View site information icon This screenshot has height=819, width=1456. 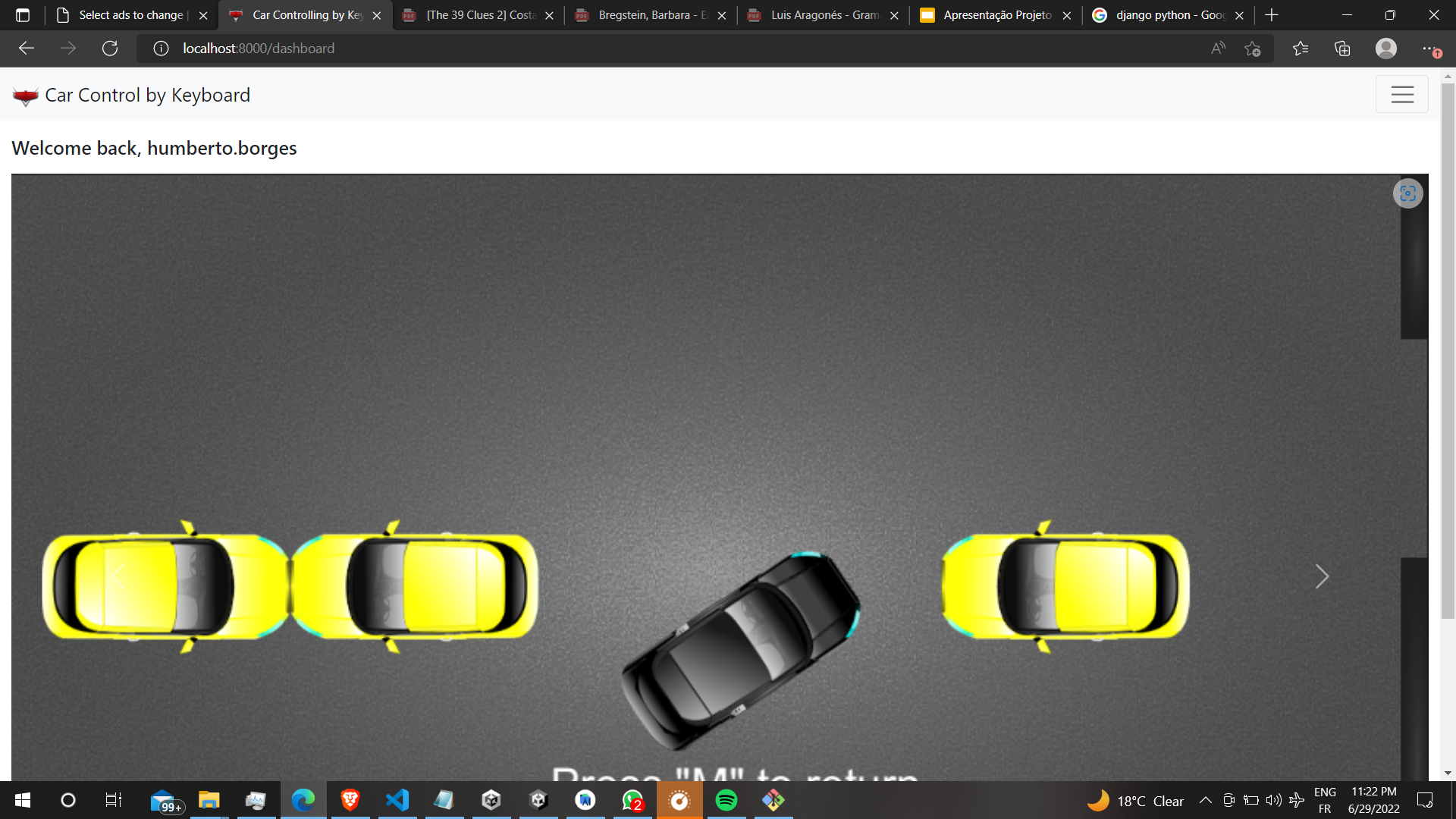pos(161,49)
